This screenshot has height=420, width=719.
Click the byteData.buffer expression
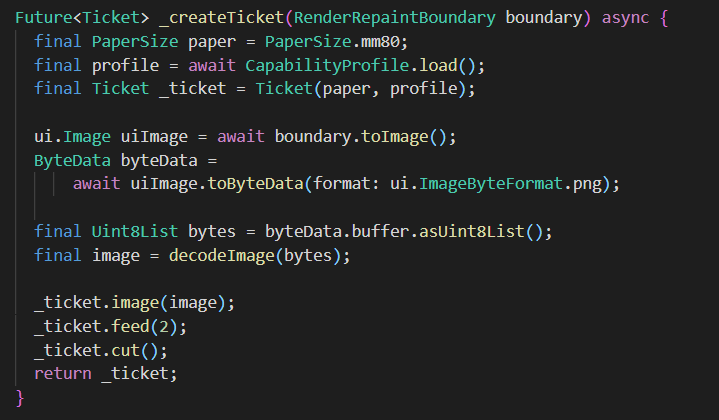point(337,232)
